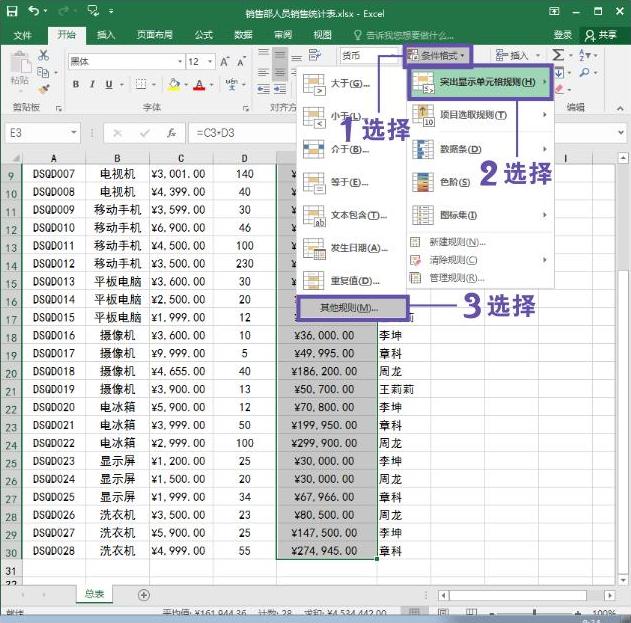Open the 条件格式 dropdown
Image resolution: width=631 pixels, height=623 pixels.
pyautogui.click(x=436, y=55)
